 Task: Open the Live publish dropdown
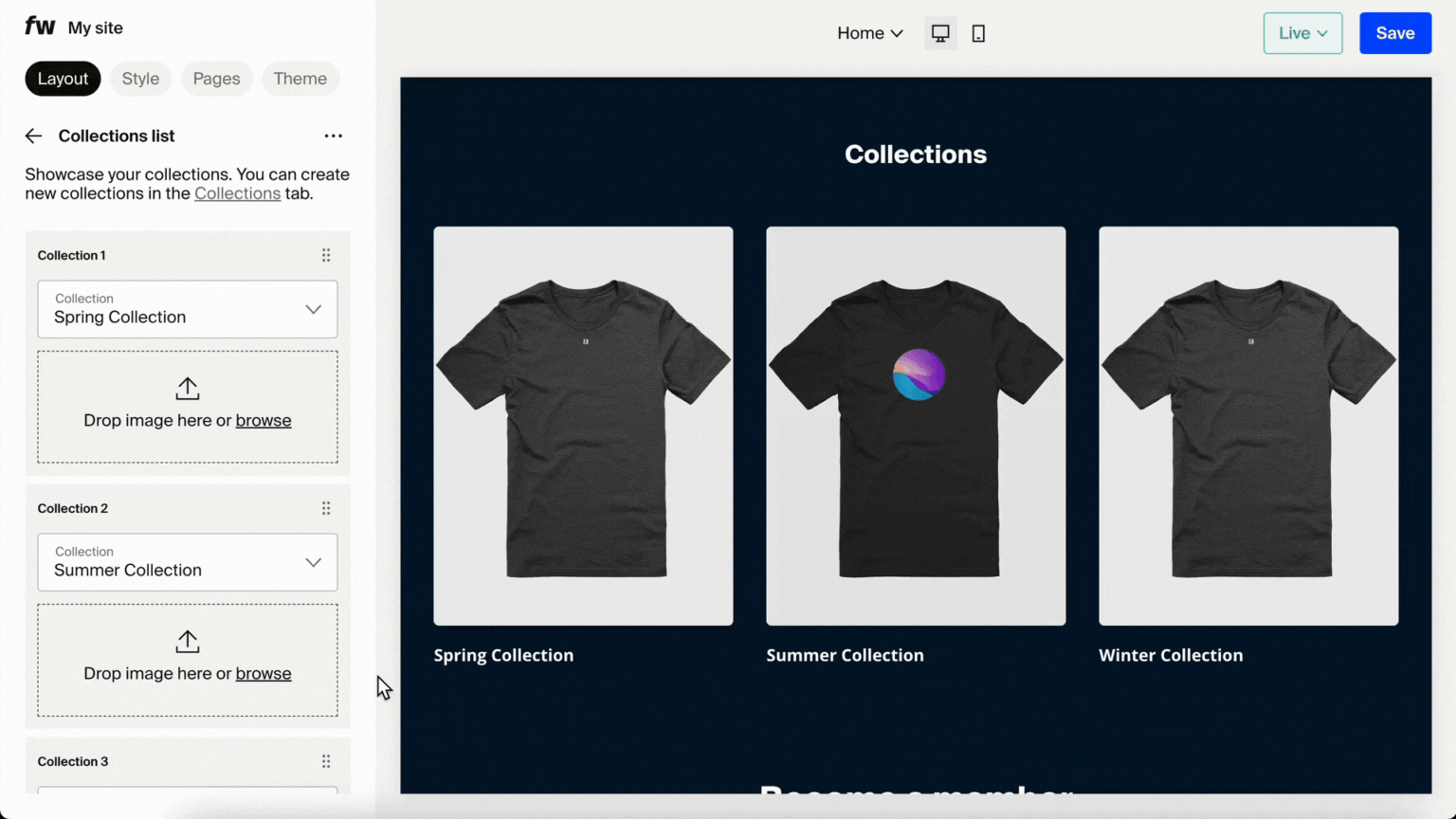pyautogui.click(x=1302, y=32)
